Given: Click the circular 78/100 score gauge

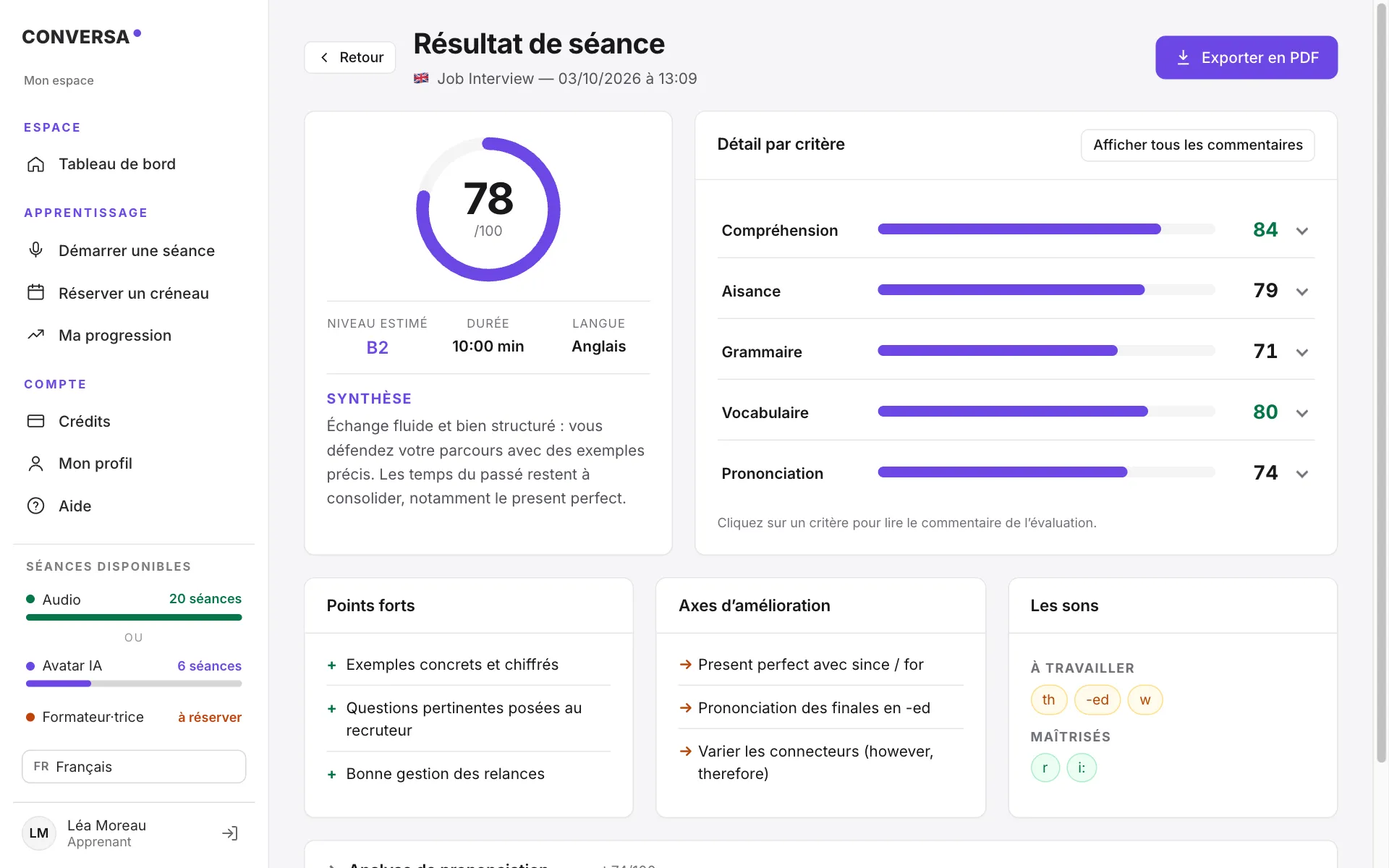Looking at the screenshot, I should pos(488,209).
